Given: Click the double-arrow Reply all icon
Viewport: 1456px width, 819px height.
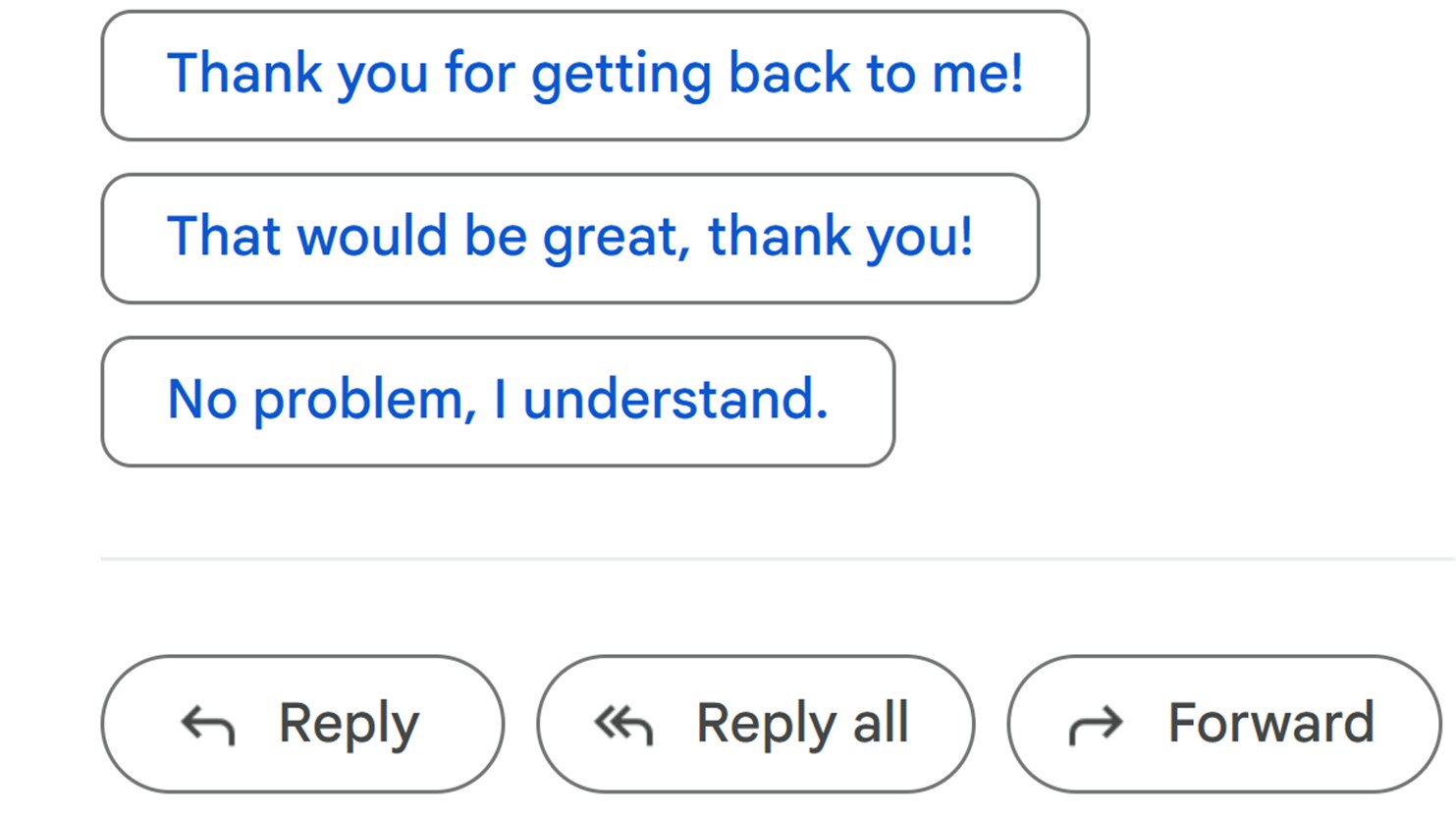Looking at the screenshot, I should coord(623,726).
